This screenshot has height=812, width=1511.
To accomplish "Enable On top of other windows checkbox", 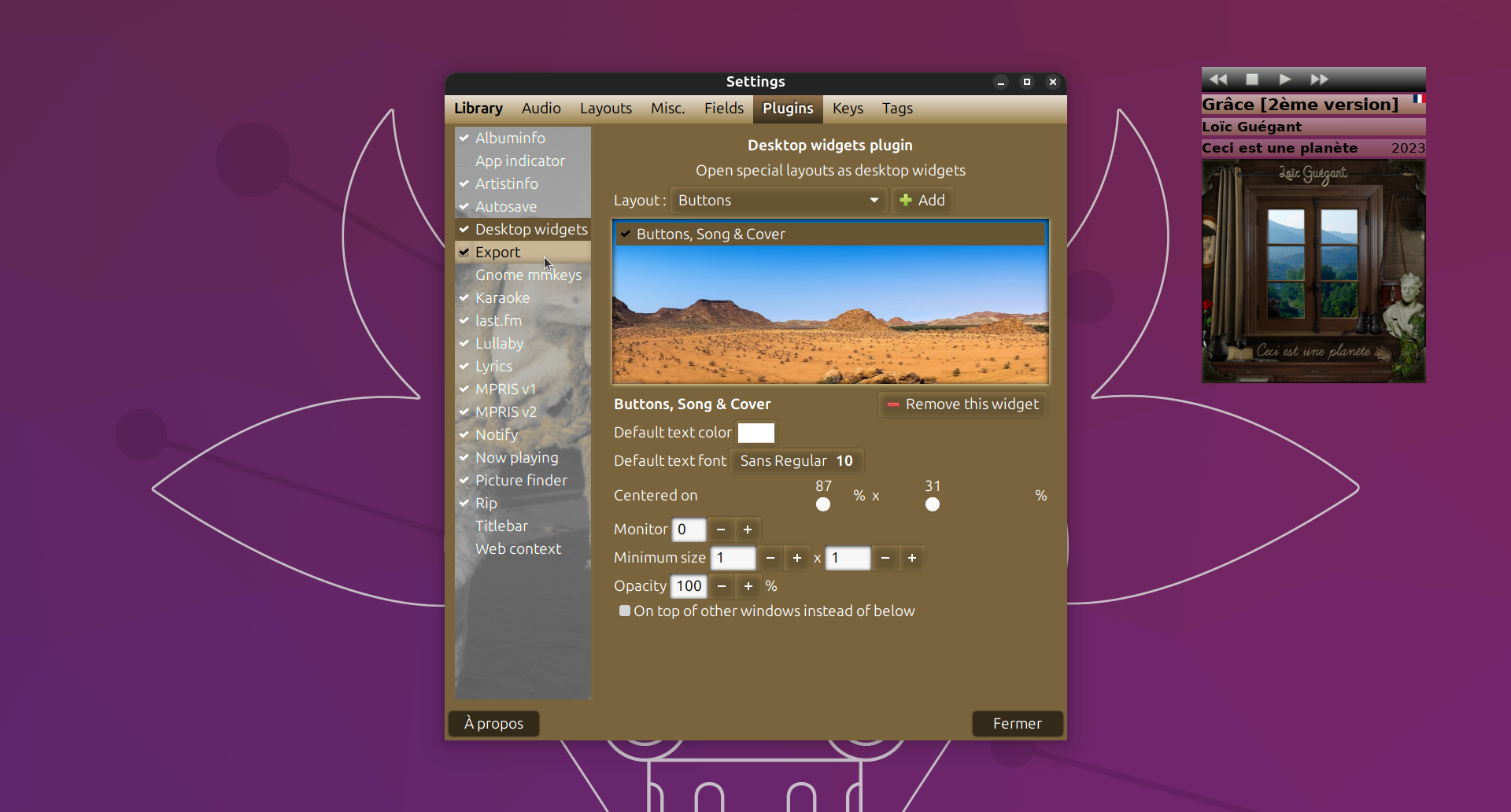I will point(625,611).
